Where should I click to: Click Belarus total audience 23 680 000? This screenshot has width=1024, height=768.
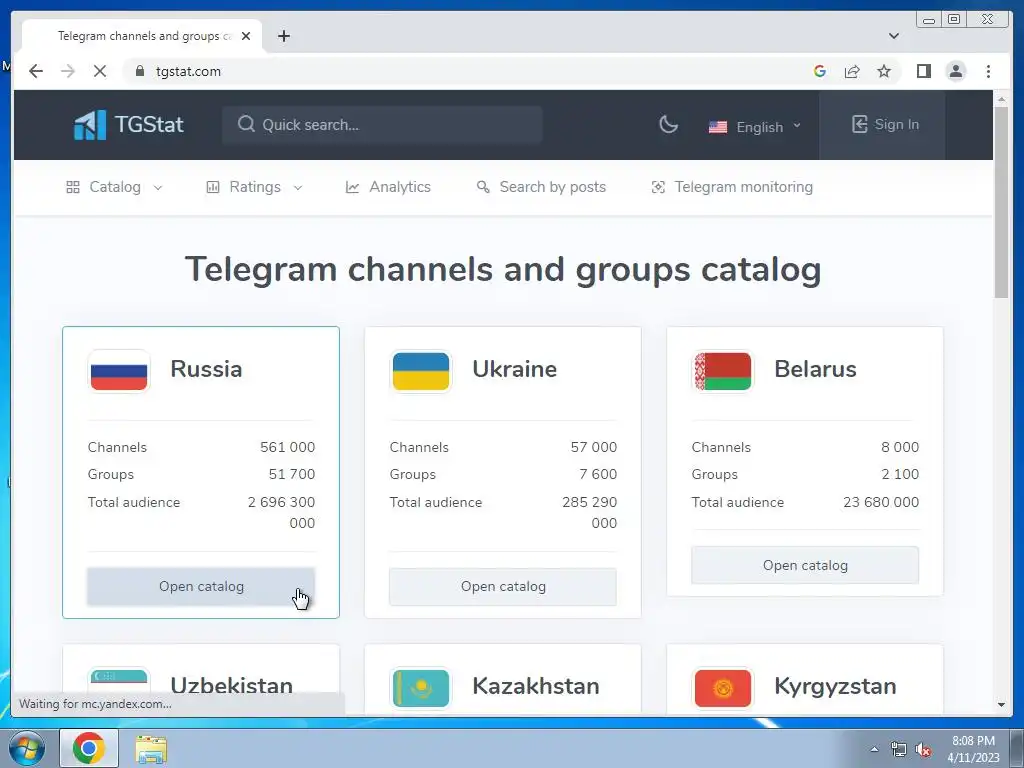(881, 502)
